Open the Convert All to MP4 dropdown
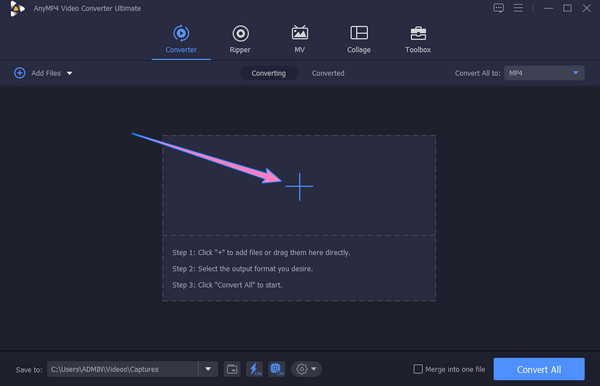This screenshot has height=386, width=600. (x=544, y=73)
